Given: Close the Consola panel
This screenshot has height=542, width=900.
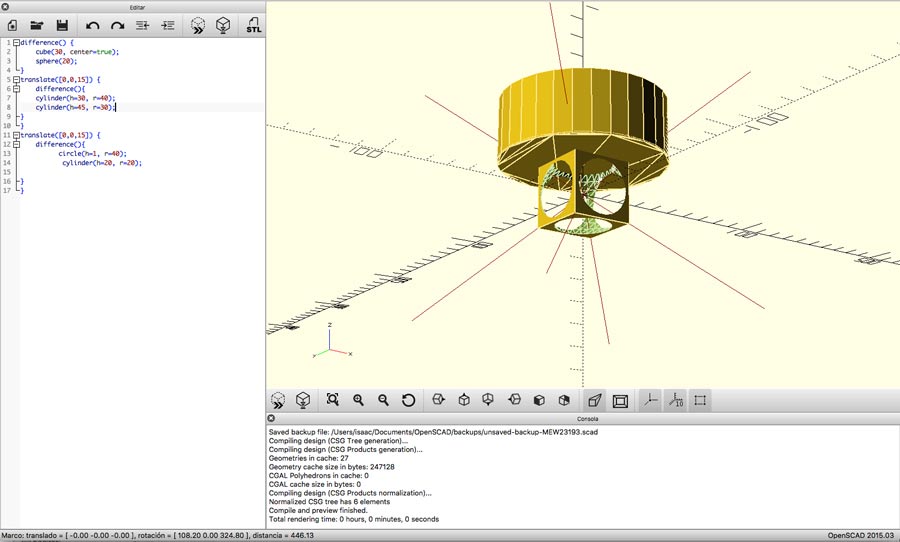Looking at the screenshot, I should (x=271, y=418).
